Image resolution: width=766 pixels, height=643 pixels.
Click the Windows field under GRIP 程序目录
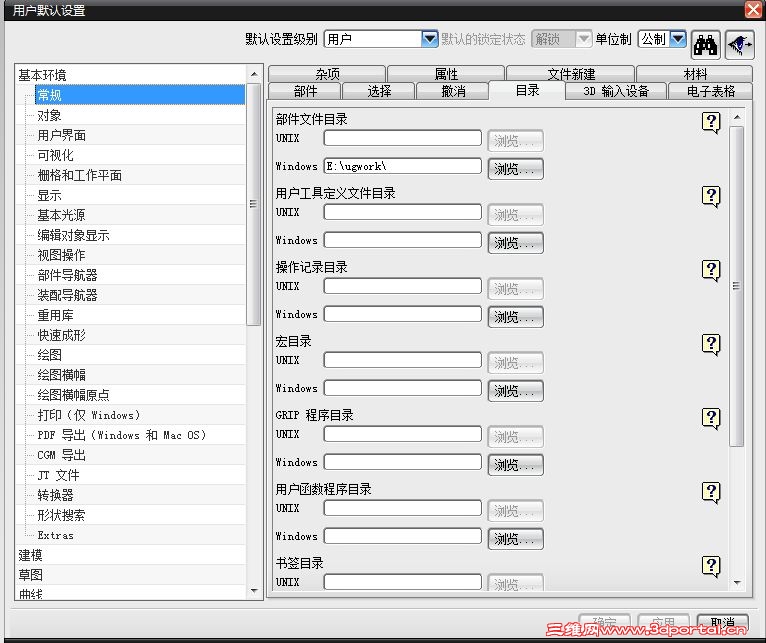(x=403, y=462)
